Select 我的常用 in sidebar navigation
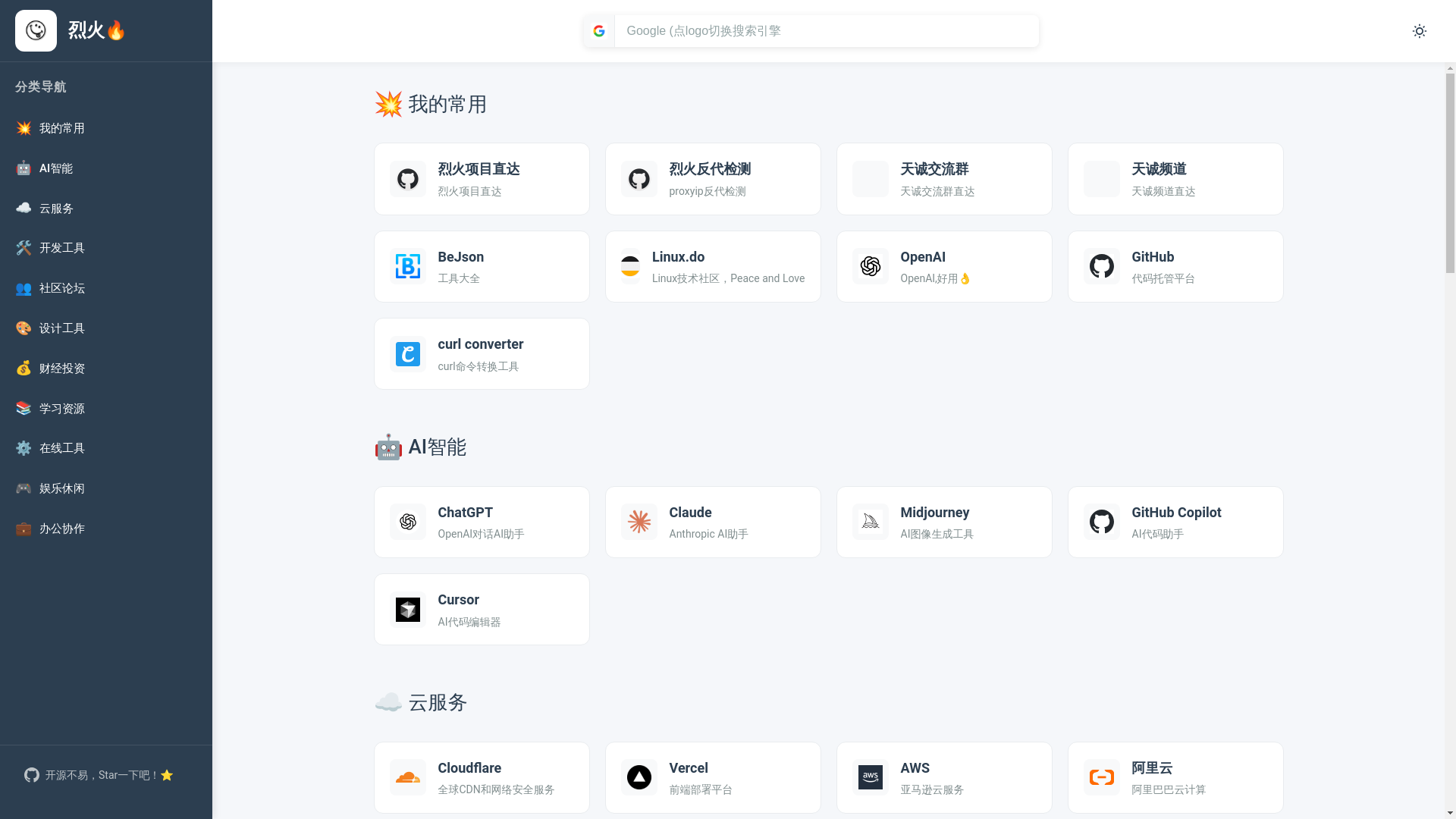1456x819 pixels. click(x=106, y=128)
